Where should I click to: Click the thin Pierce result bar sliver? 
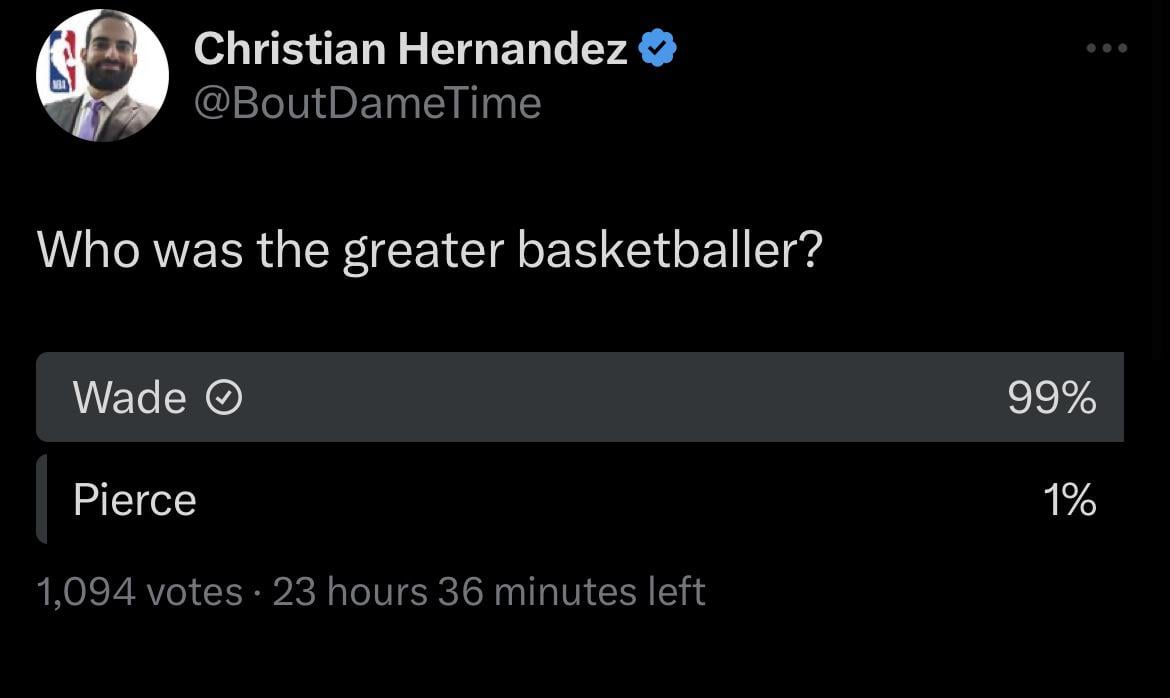coord(42,499)
